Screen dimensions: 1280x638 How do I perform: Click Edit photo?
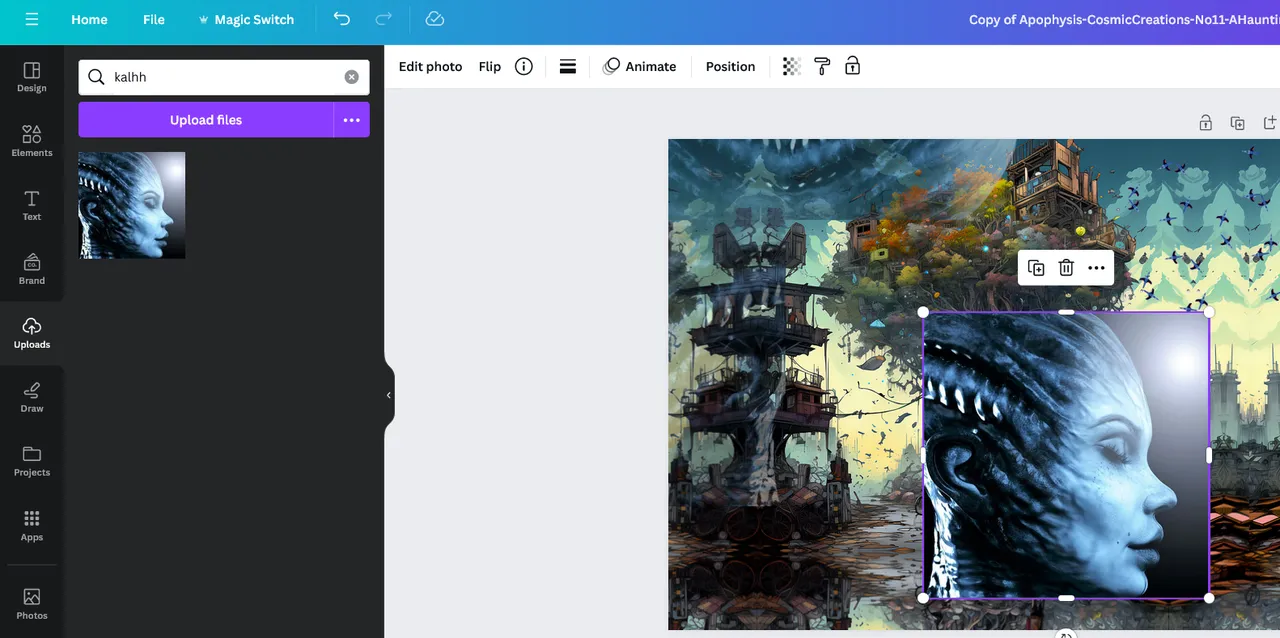(x=430, y=66)
